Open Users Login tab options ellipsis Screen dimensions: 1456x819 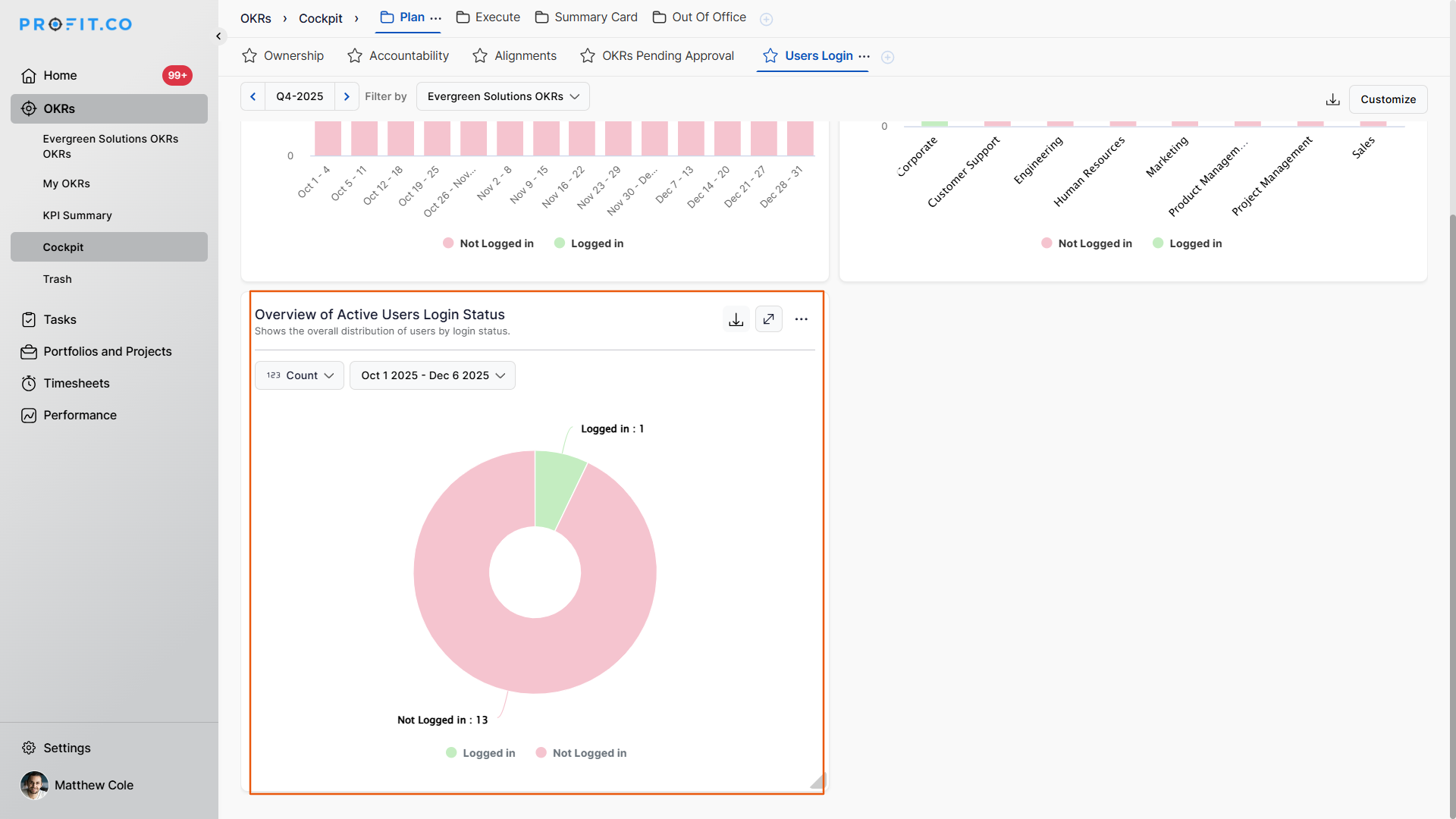[x=864, y=56]
